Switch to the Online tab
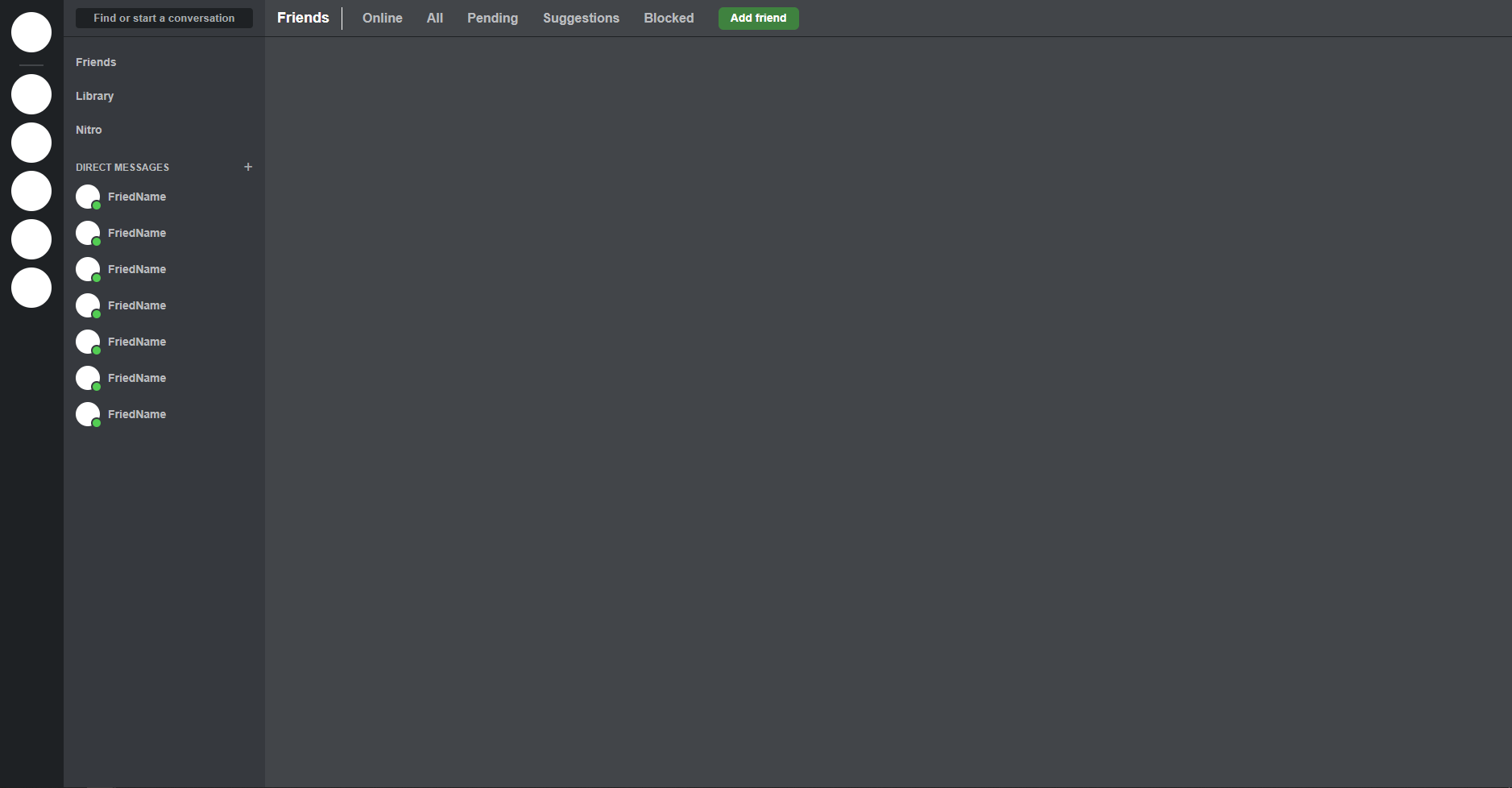The width and height of the screenshot is (1512, 788). coord(383,18)
